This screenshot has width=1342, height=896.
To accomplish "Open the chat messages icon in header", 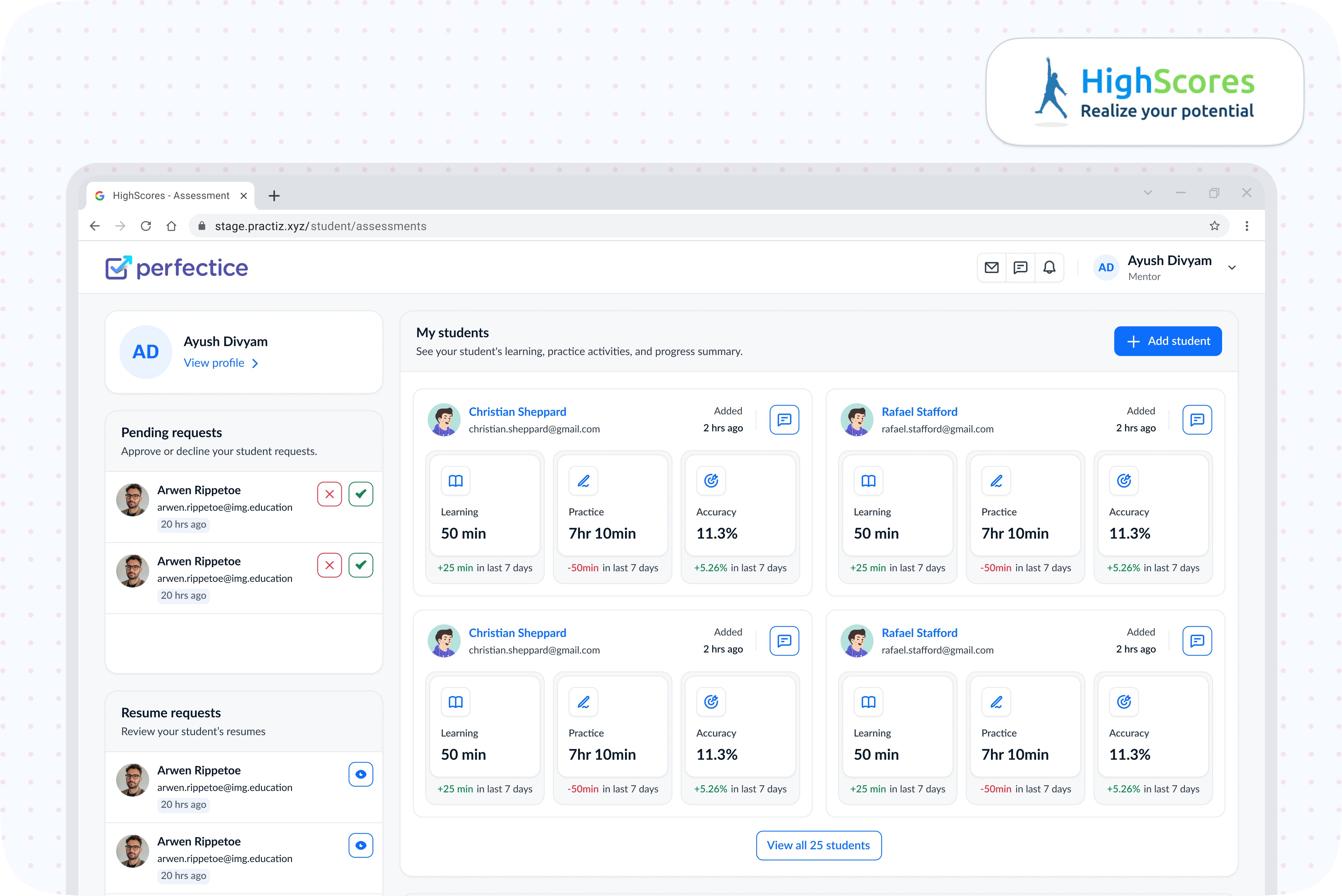I will 1020,267.
